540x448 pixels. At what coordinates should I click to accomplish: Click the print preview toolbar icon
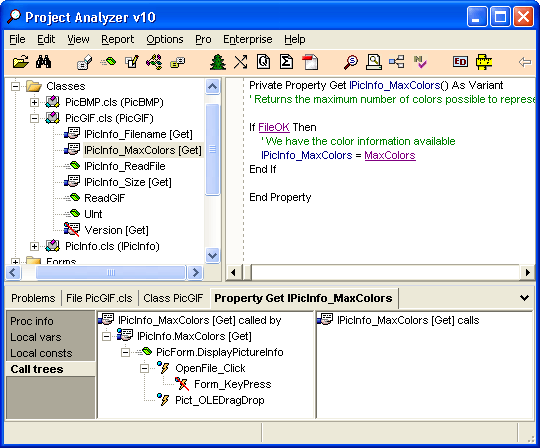pos(374,62)
